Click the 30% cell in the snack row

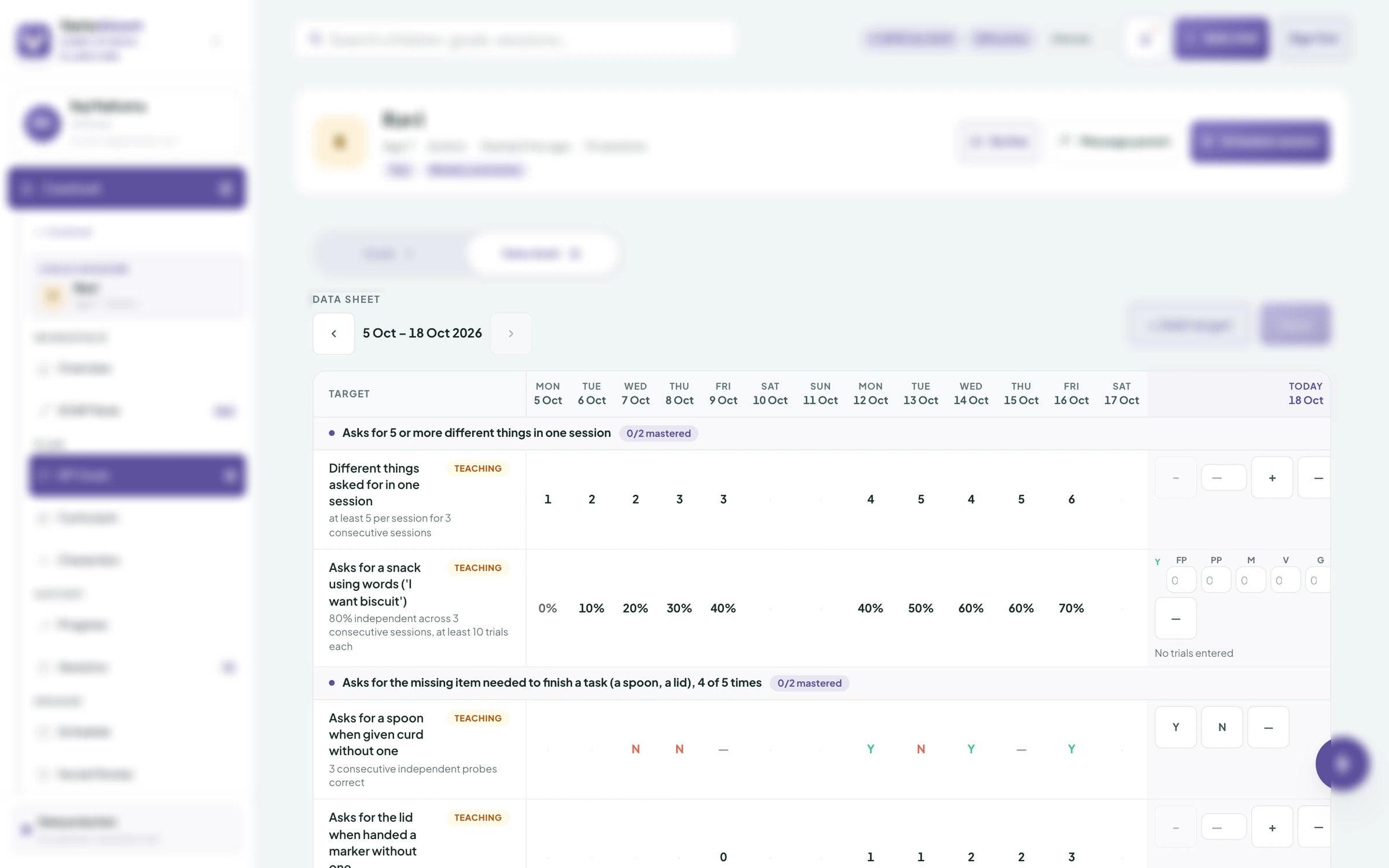[679, 608]
